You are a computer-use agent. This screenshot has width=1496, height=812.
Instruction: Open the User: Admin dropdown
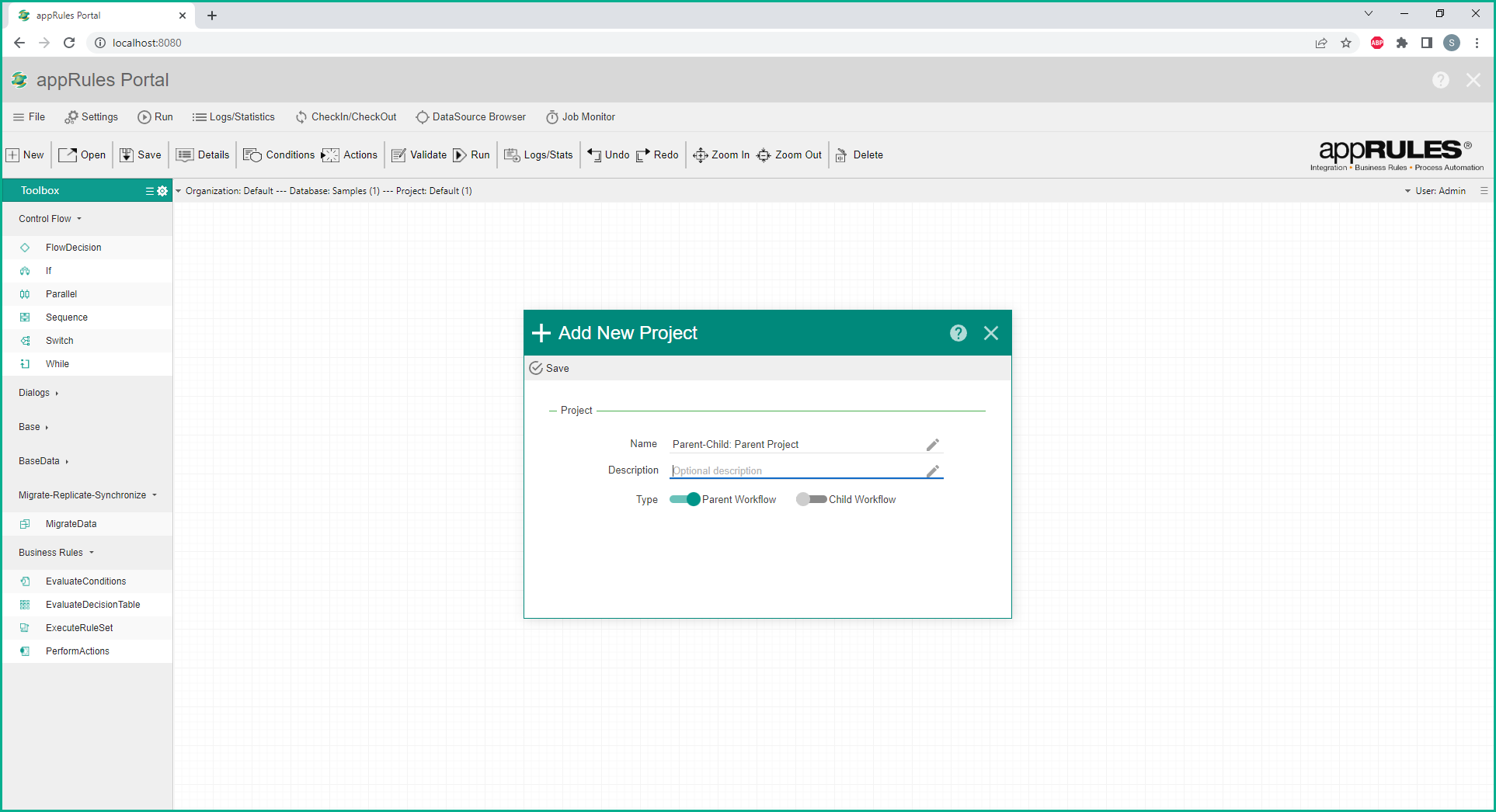(x=1435, y=191)
